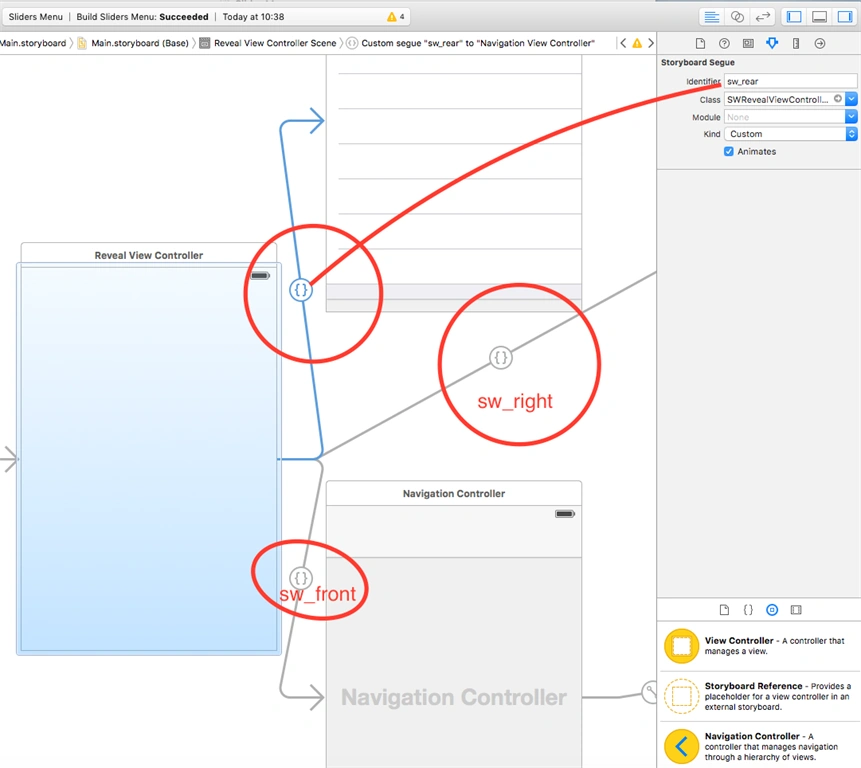Click the Module field showing None
Screen dimensions: 861x768
pos(785,117)
